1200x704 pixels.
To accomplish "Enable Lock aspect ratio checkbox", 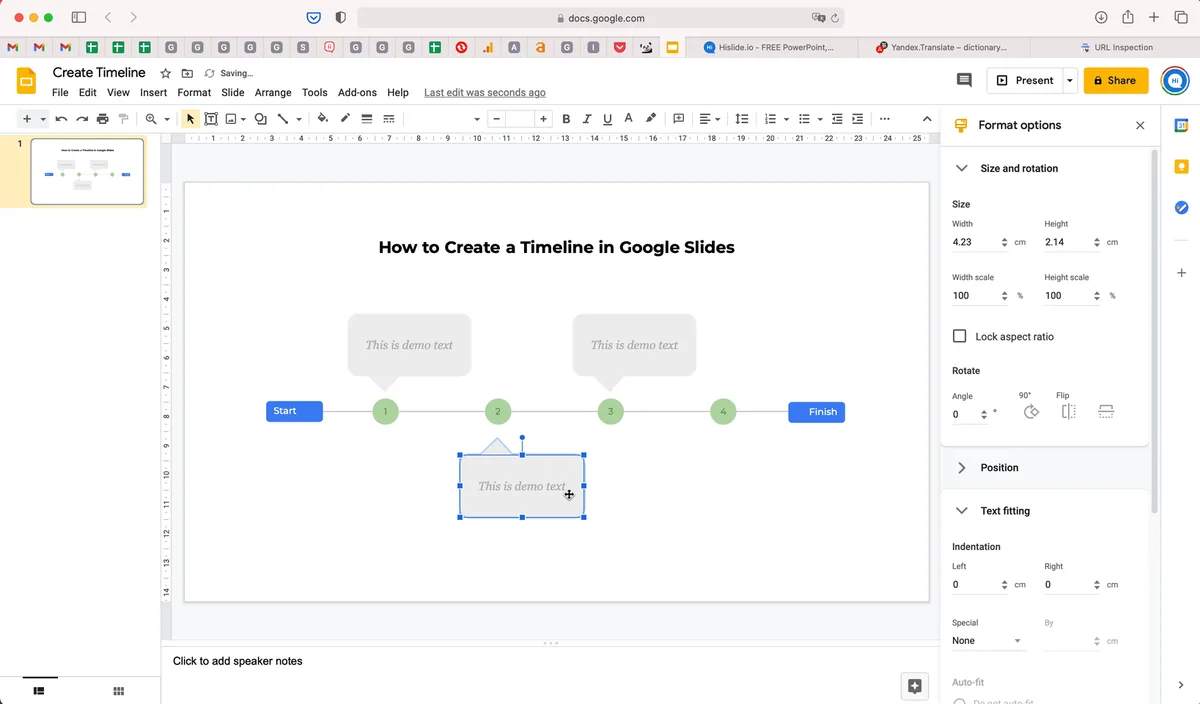I will click(960, 337).
